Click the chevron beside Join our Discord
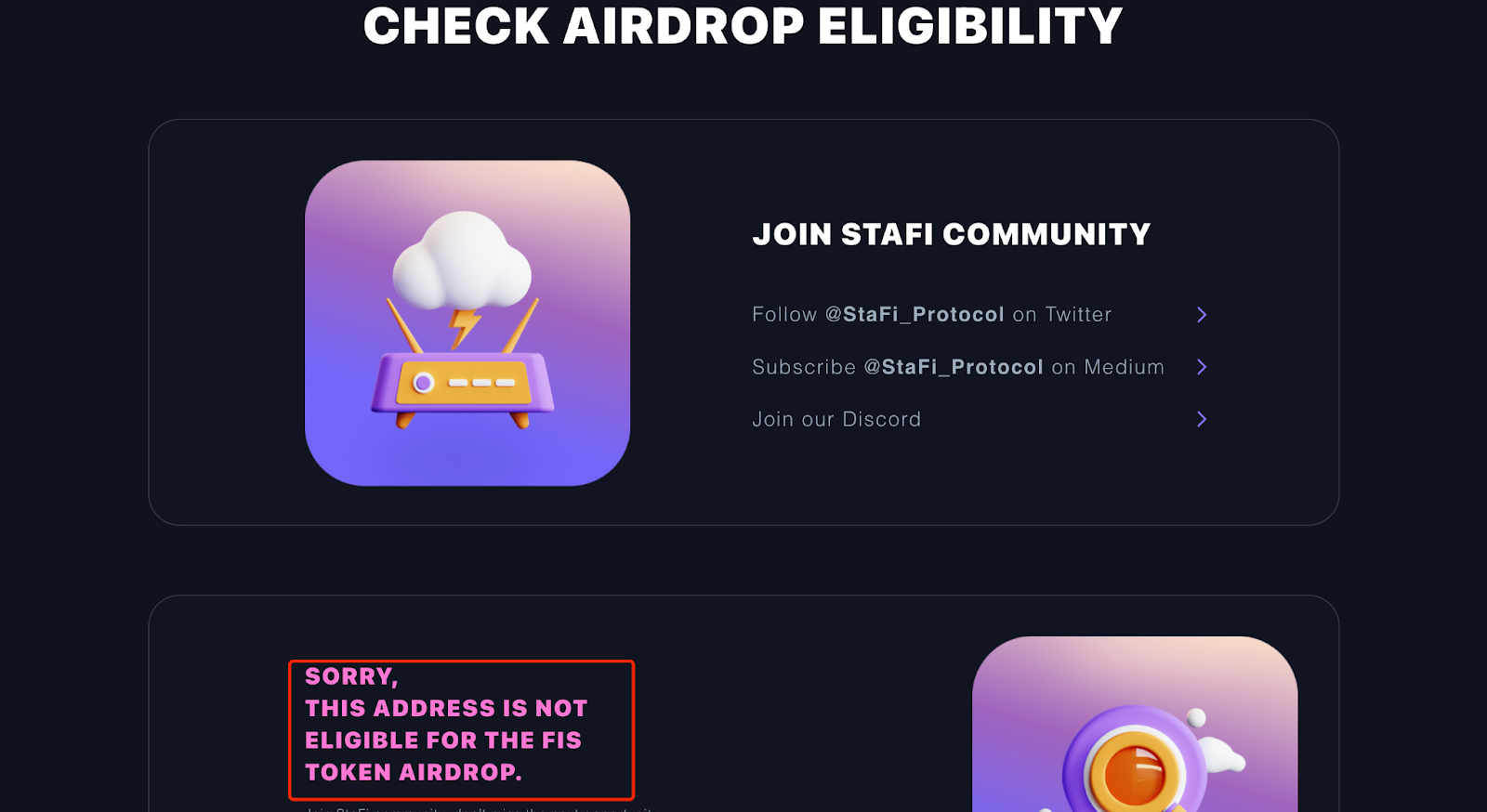The image size is (1487, 812). click(1202, 419)
